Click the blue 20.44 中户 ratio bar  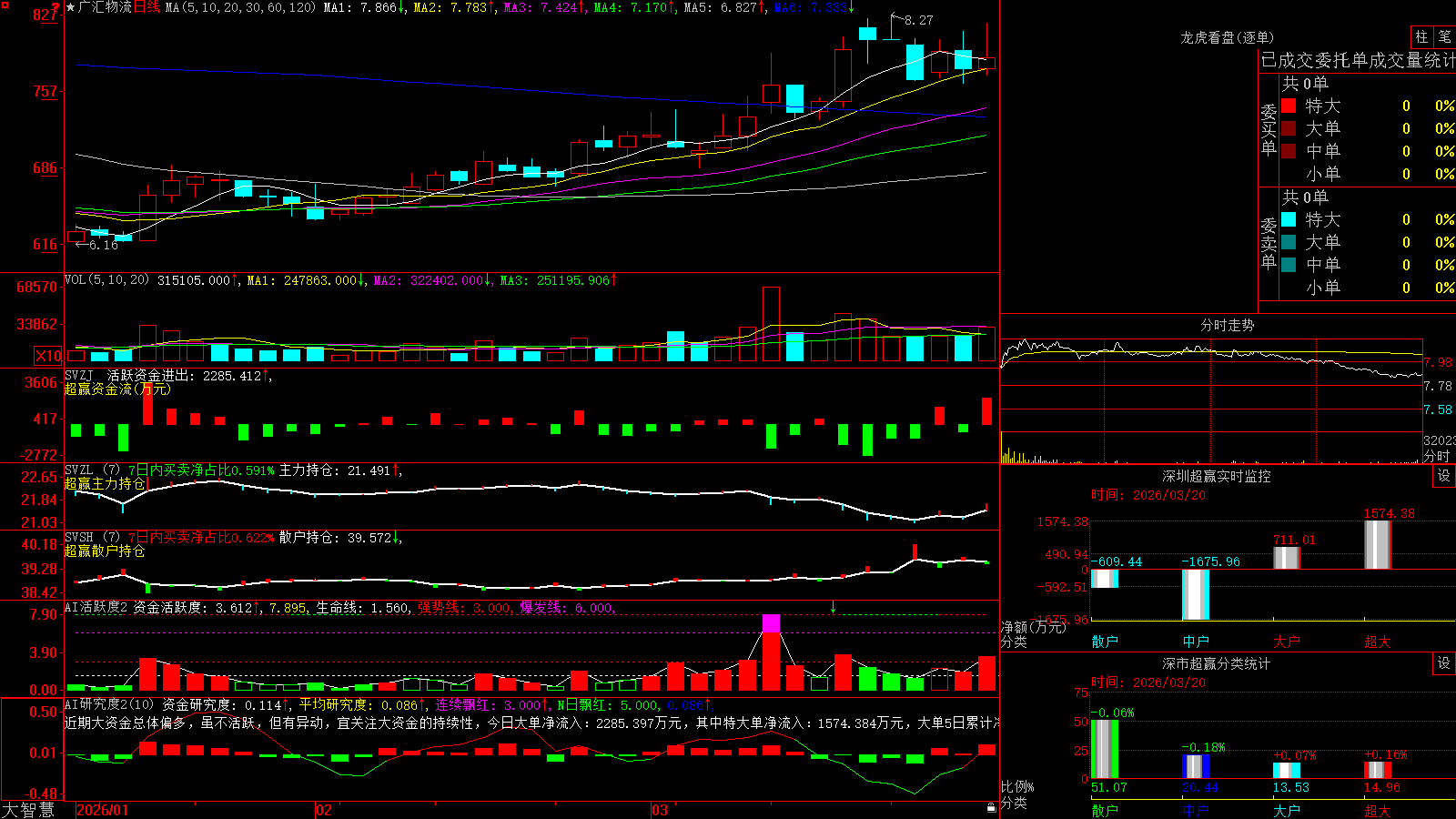click(1196, 766)
